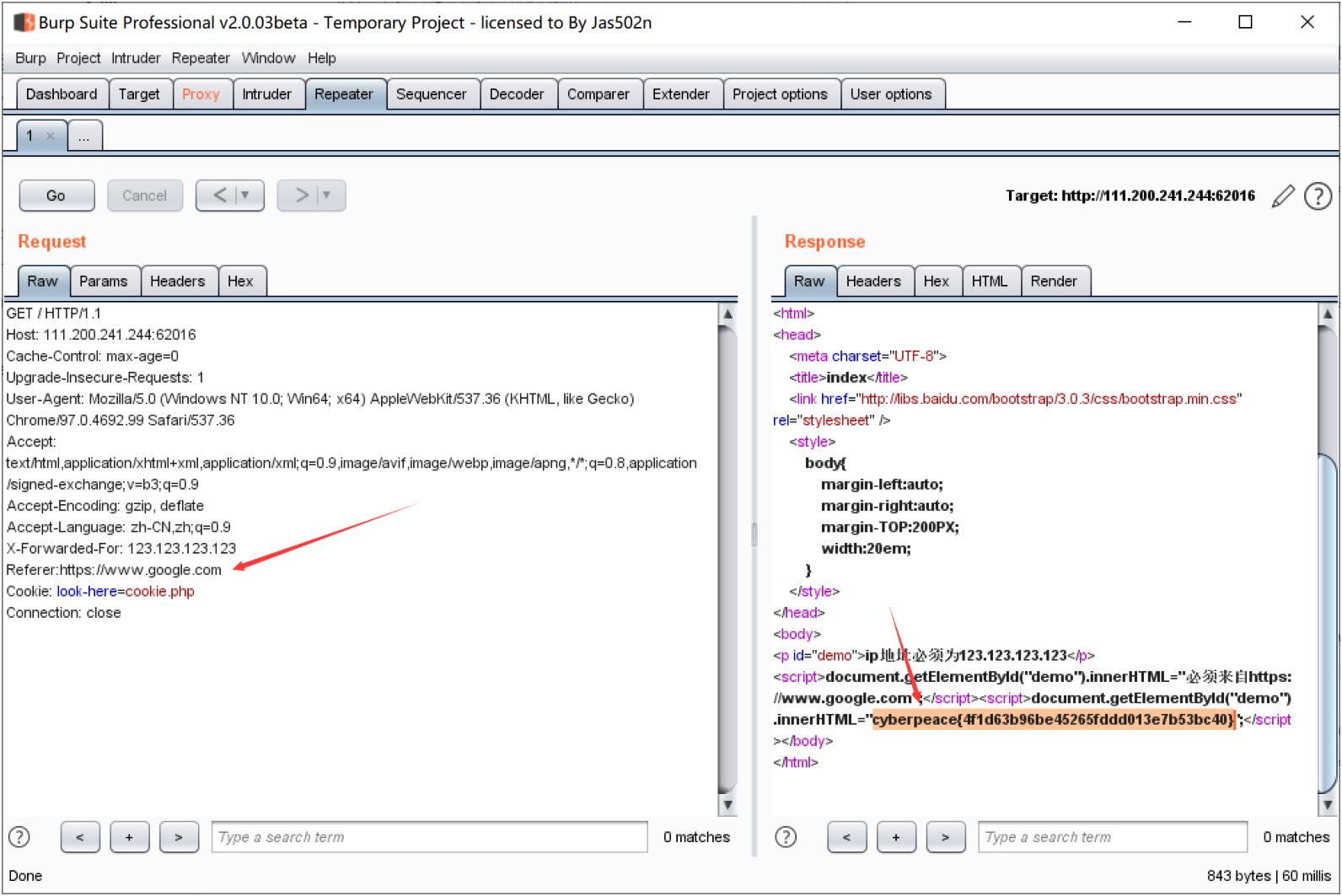The image size is (1342, 896).
Task: Switch to the Dashboard tab
Action: click(x=62, y=94)
